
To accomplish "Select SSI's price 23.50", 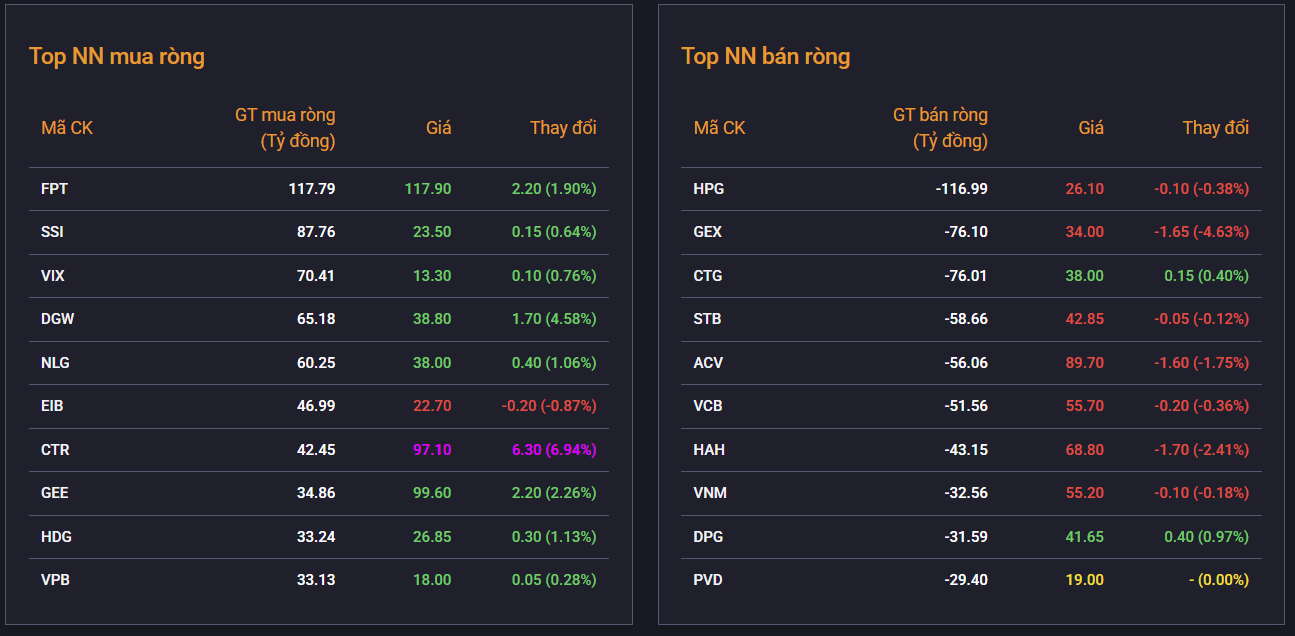I will (x=432, y=232).
